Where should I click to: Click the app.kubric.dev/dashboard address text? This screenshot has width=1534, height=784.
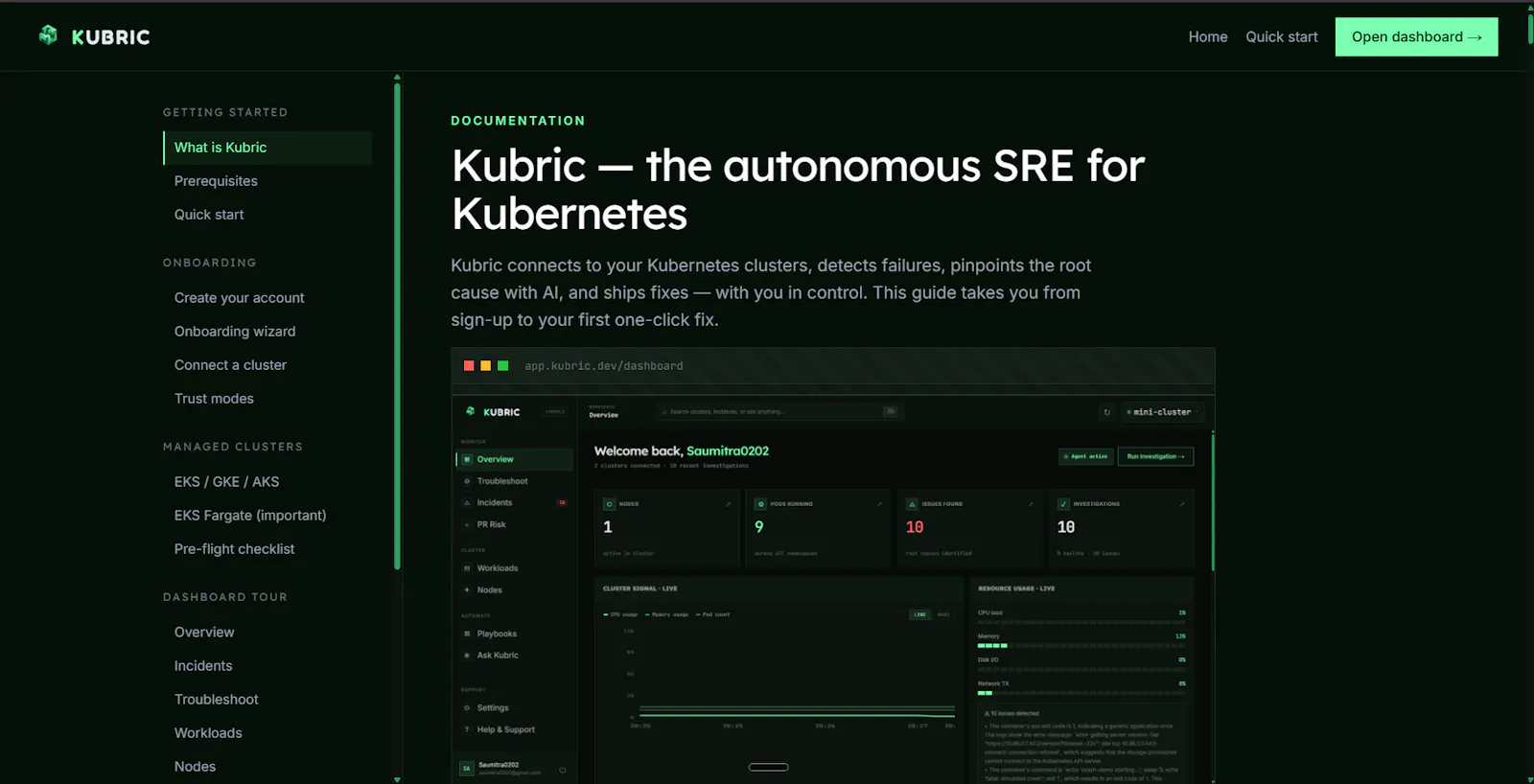point(604,366)
